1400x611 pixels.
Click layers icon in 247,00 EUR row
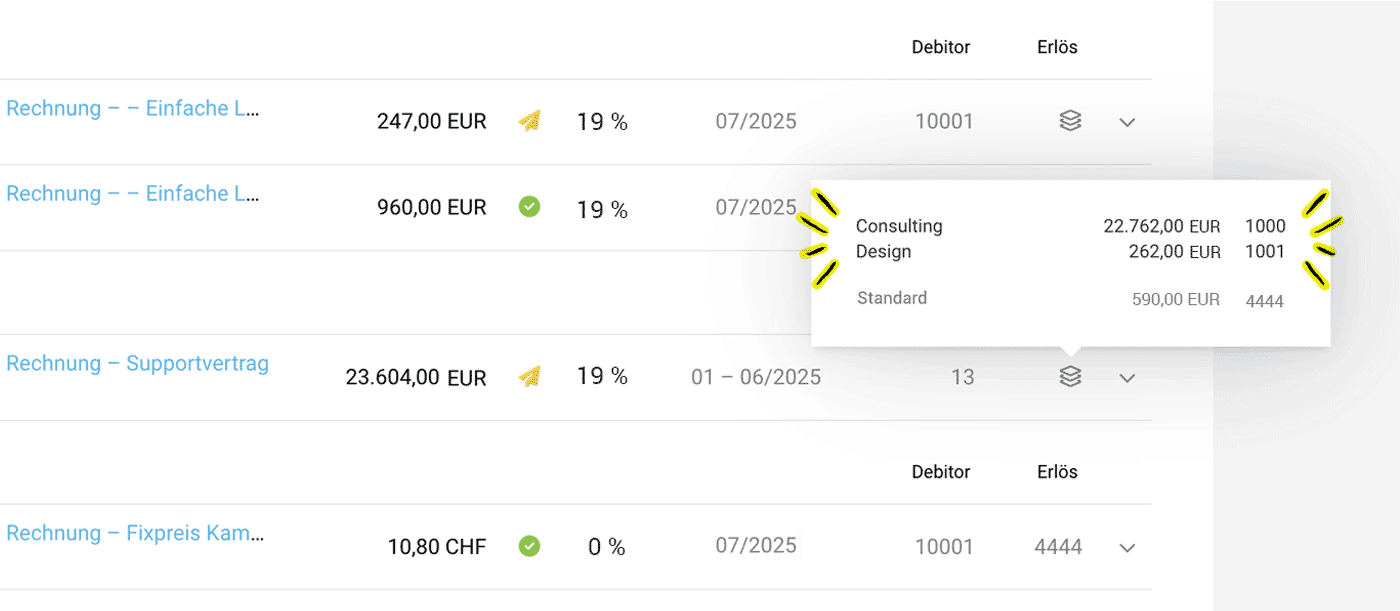point(1070,122)
